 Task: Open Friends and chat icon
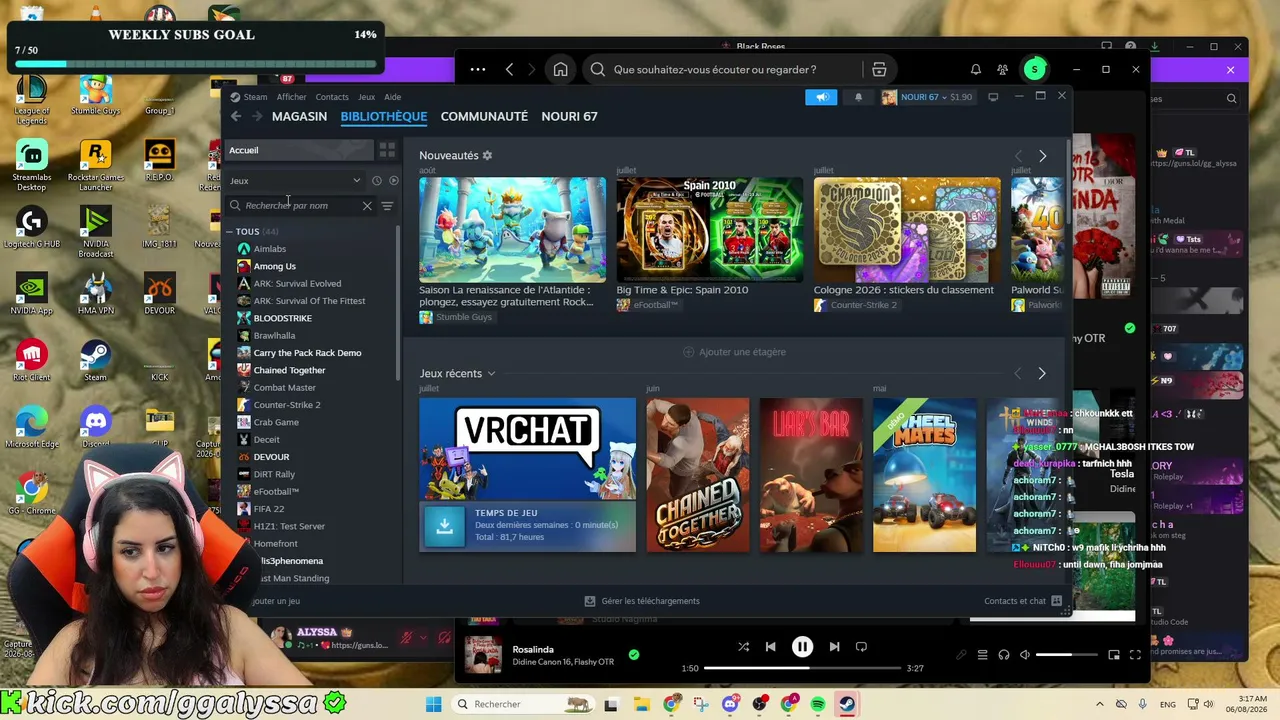click(1056, 601)
